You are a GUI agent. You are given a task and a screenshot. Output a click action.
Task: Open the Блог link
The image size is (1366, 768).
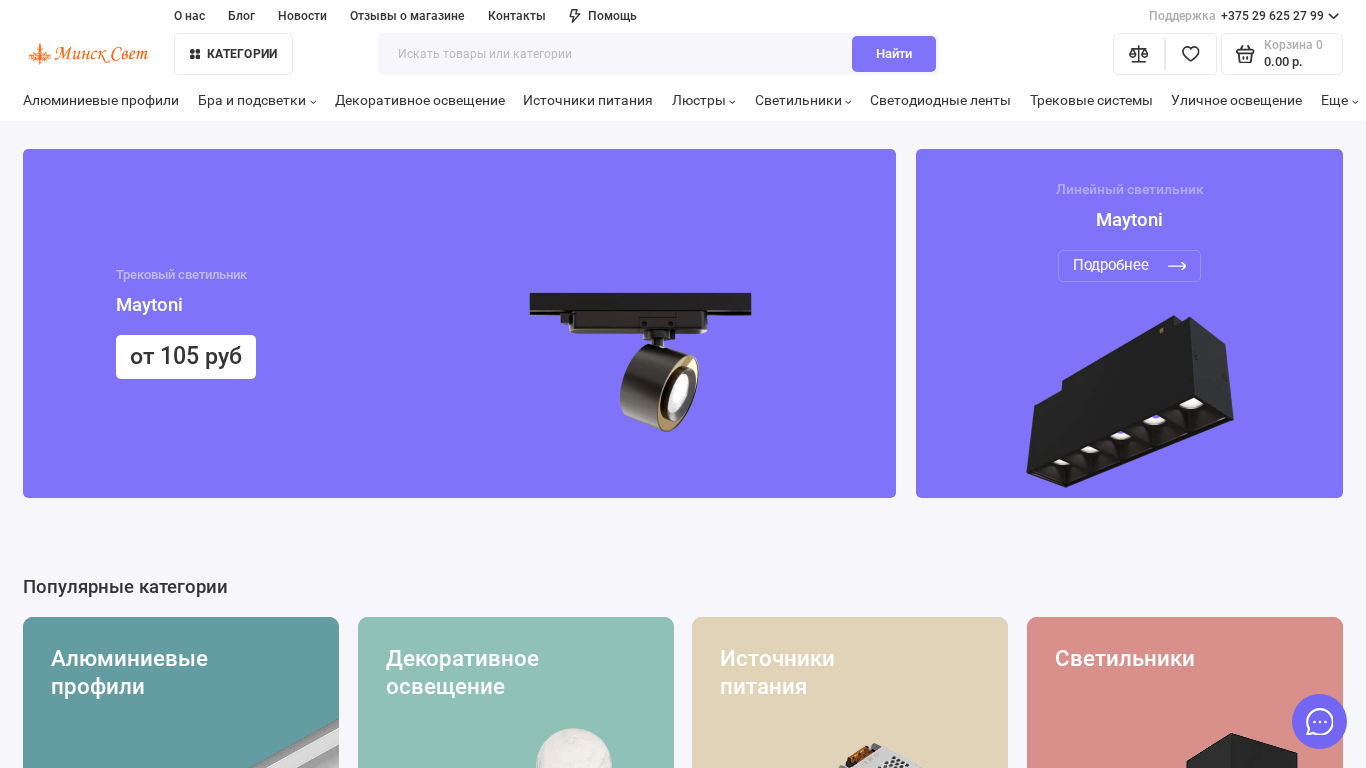coord(241,16)
